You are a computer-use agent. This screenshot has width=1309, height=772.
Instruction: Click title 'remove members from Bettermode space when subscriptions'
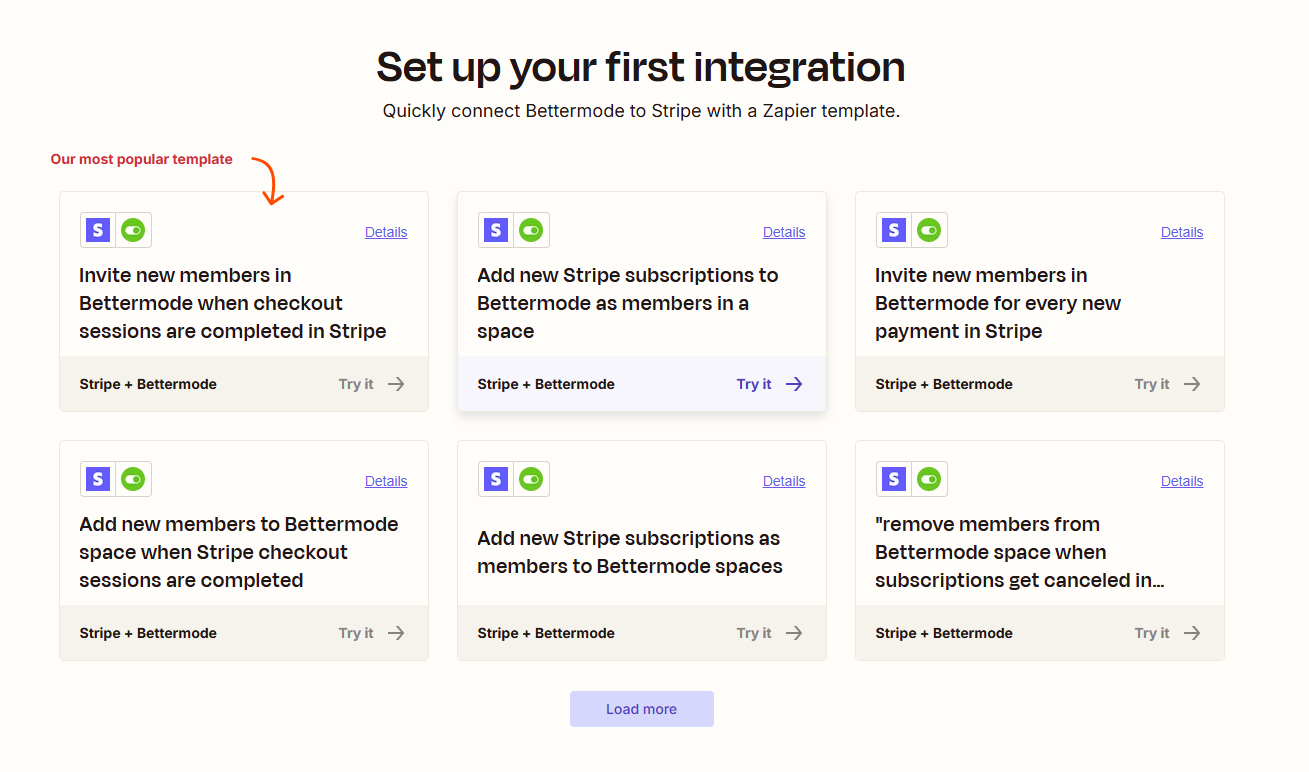1020,552
